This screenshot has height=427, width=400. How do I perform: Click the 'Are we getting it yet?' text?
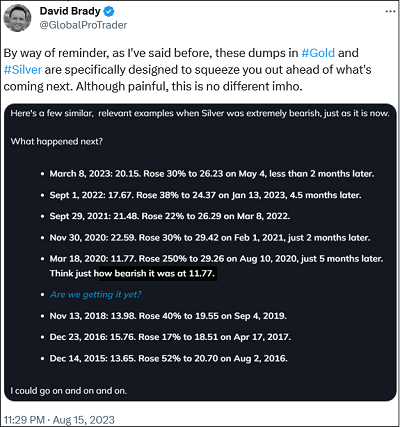tap(96, 295)
